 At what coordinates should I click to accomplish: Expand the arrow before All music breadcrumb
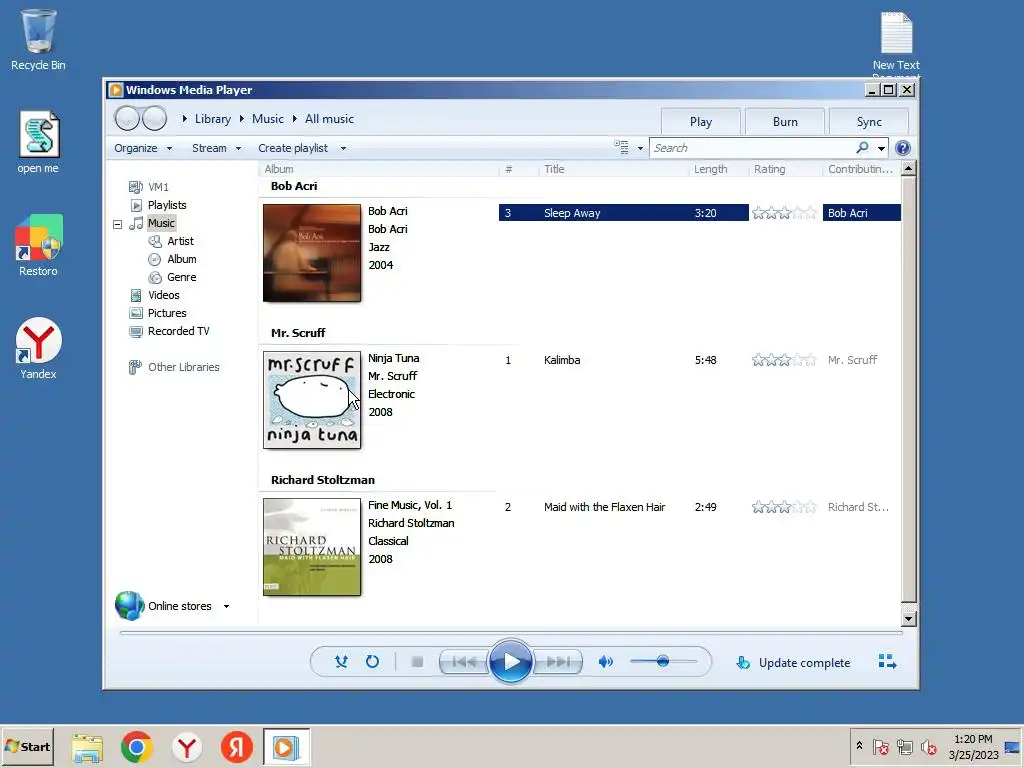295,119
